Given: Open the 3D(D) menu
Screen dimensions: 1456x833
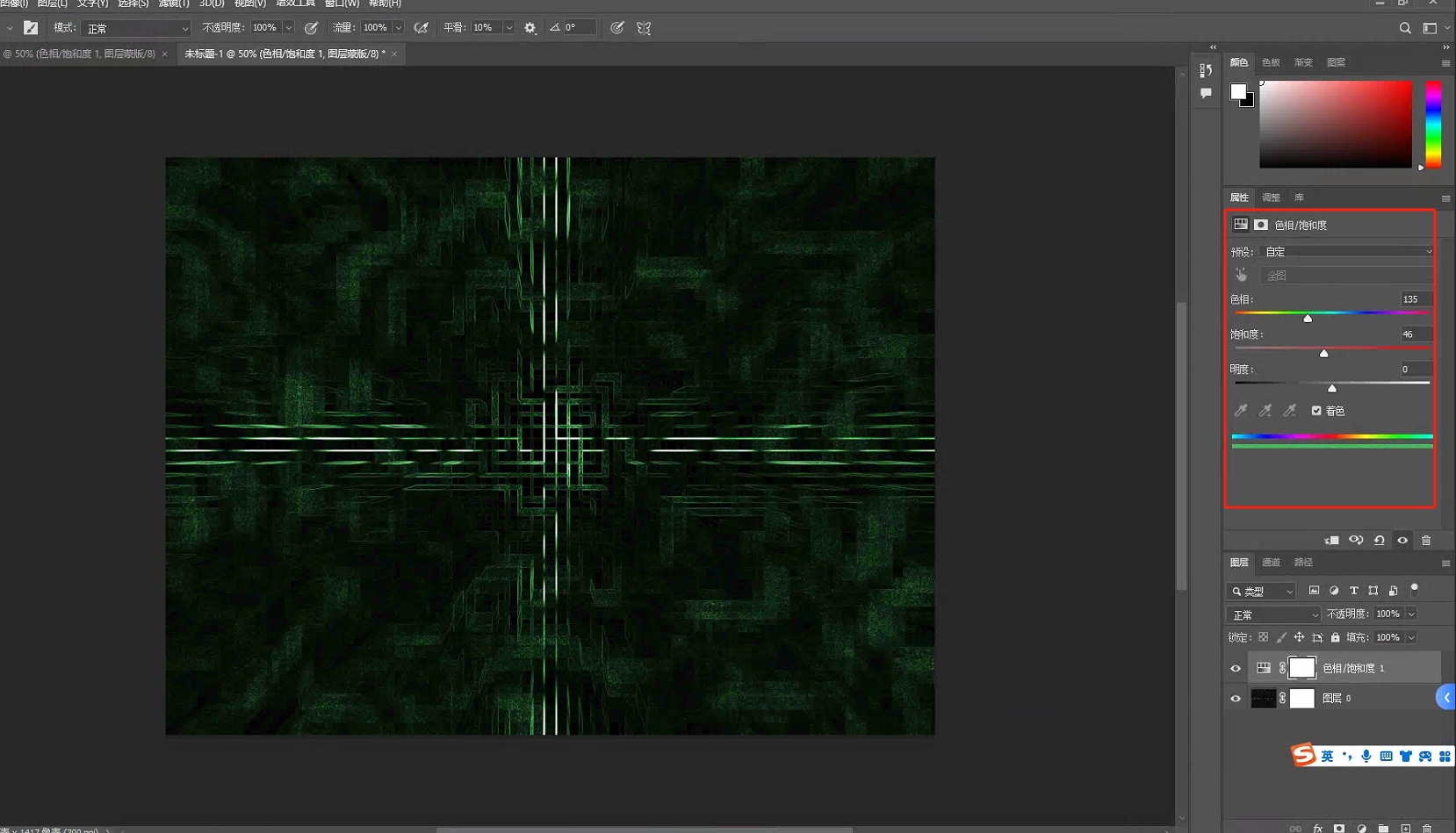Looking at the screenshot, I should click(x=211, y=4).
